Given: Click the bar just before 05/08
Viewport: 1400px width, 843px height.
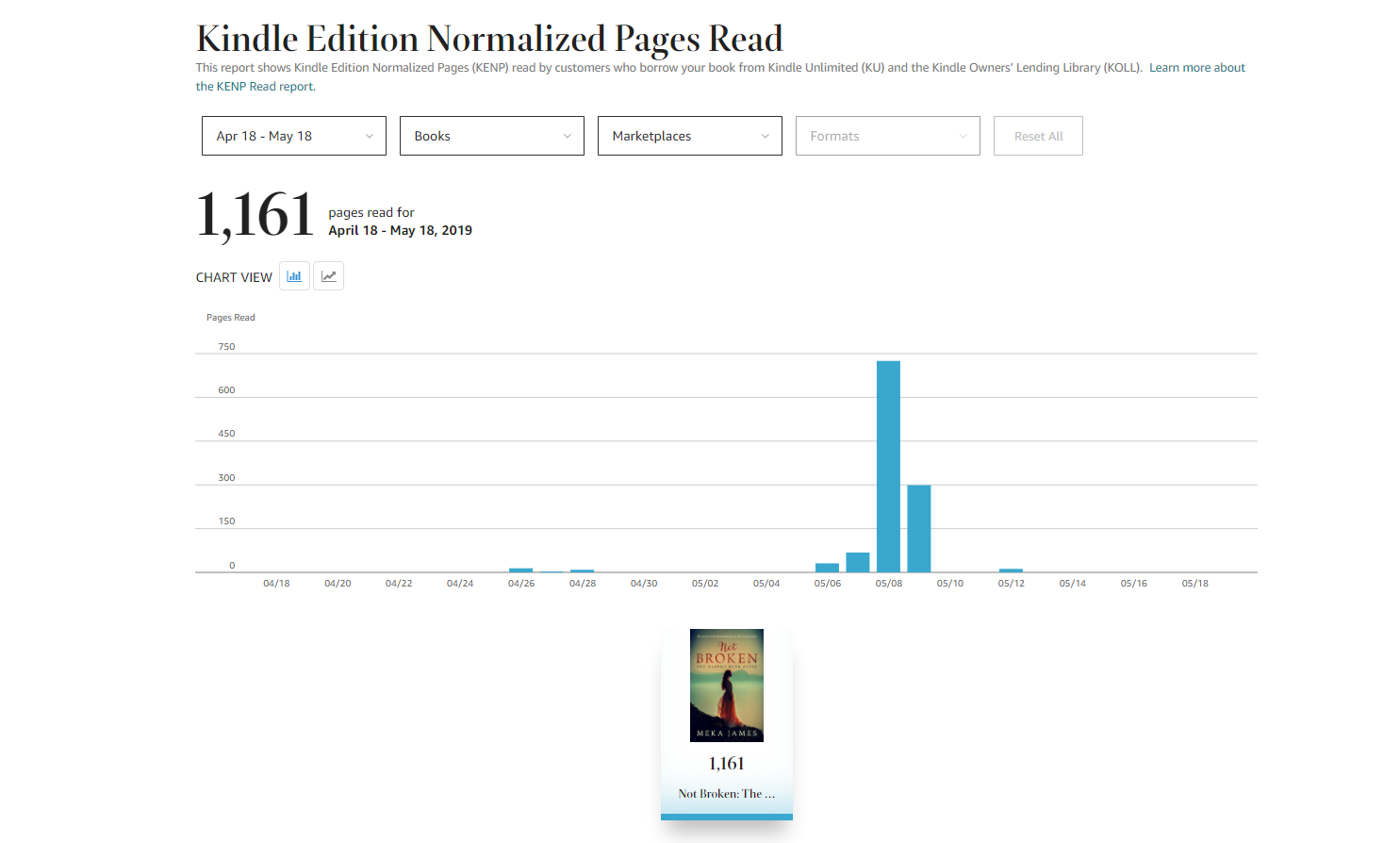Looking at the screenshot, I should click(858, 563).
